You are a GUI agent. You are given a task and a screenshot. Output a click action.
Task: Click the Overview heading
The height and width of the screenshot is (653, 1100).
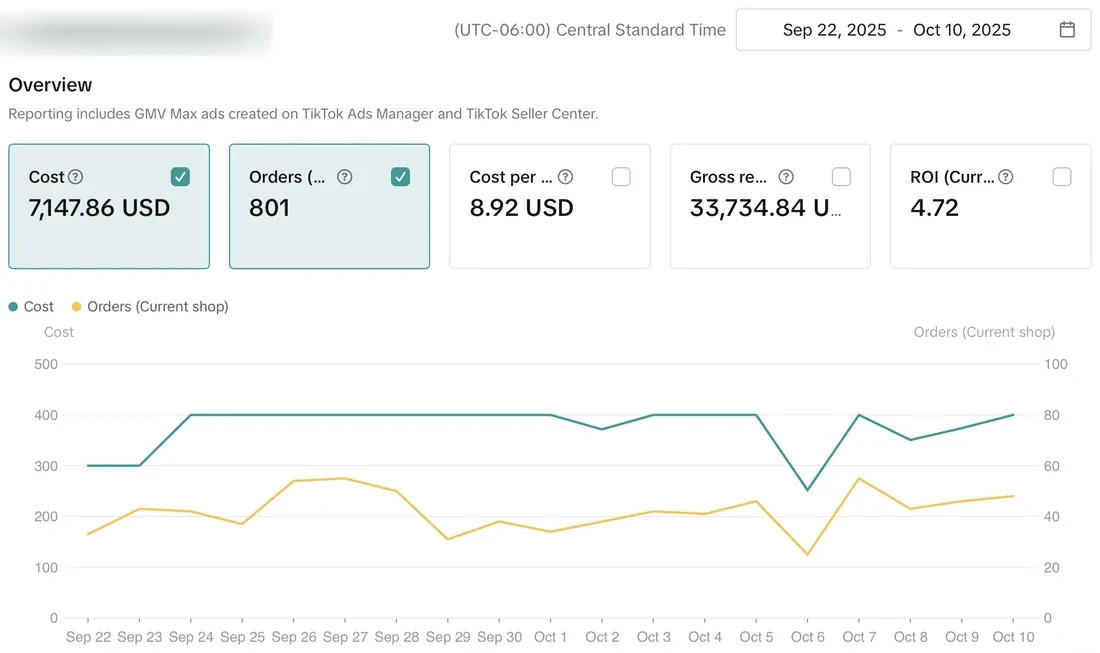click(x=50, y=85)
